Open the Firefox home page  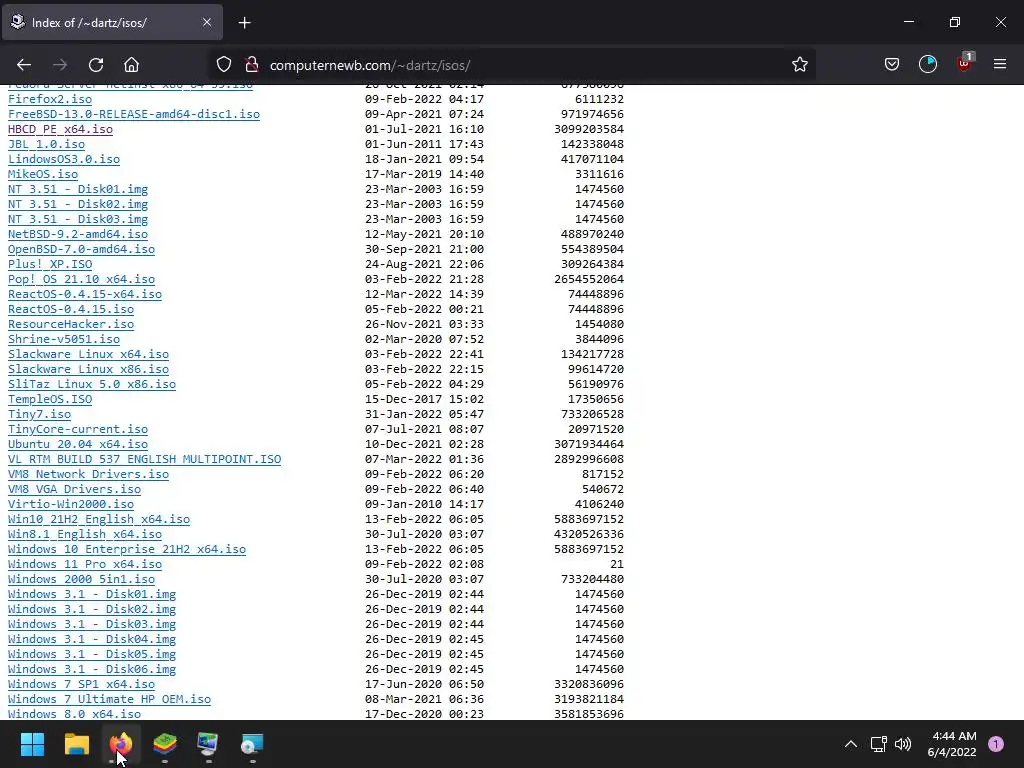pos(131,65)
